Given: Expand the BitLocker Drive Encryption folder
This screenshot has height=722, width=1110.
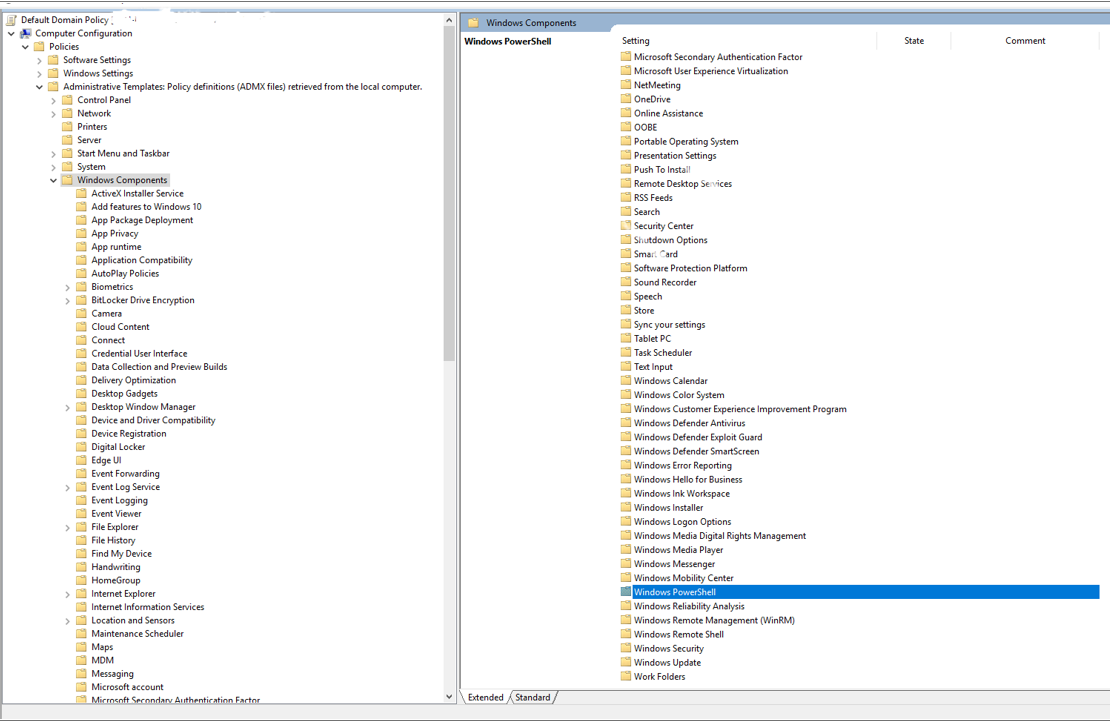Looking at the screenshot, I should (68, 301).
